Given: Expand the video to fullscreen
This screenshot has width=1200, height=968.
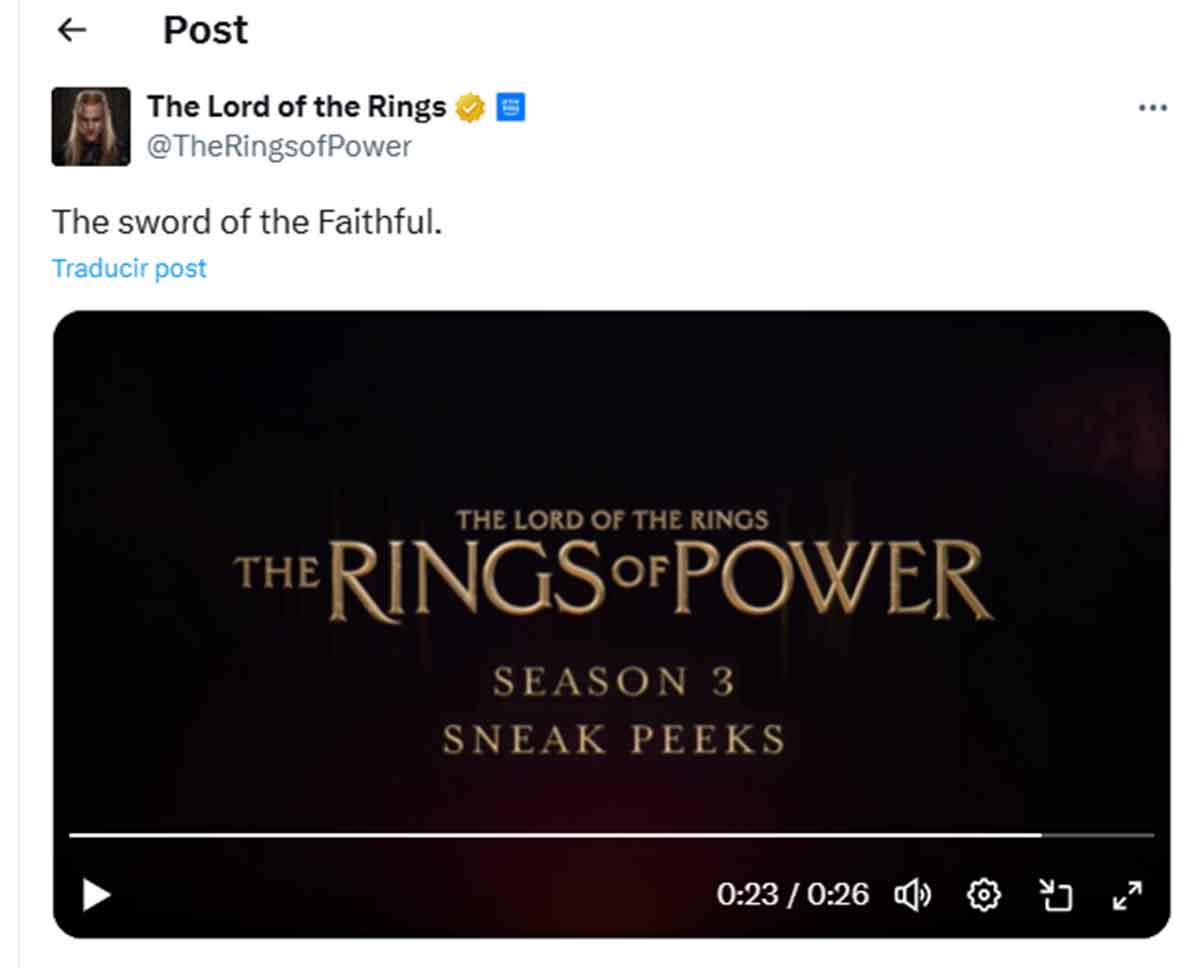Looking at the screenshot, I should (1127, 897).
